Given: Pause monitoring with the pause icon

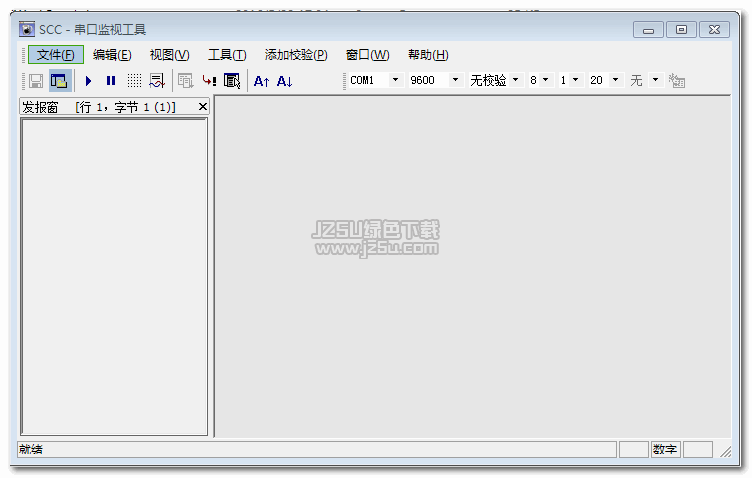Looking at the screenshot, I should click(x=111, y=80).
